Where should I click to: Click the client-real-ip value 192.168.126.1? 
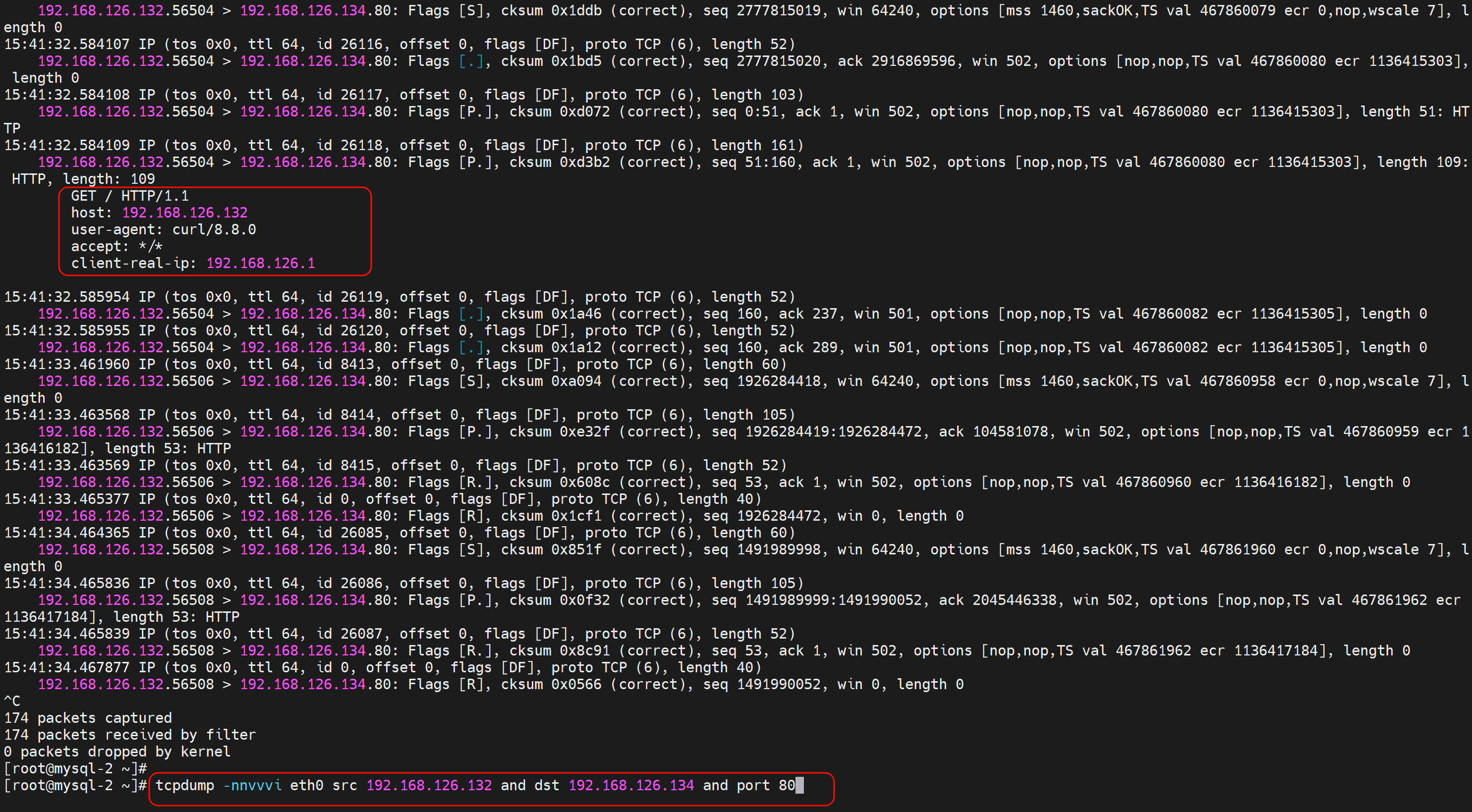pos(260,263)
